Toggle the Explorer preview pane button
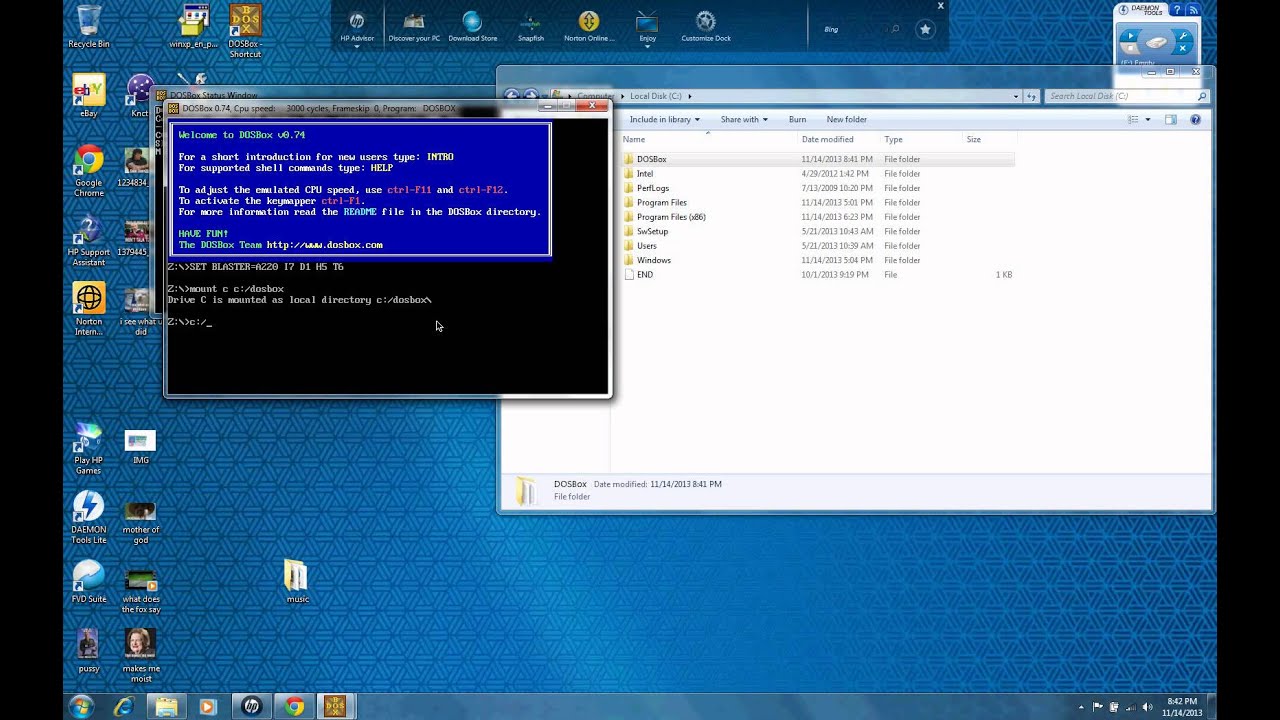The width and height of the screenshot is (1280, 720). coord(1171,119)
